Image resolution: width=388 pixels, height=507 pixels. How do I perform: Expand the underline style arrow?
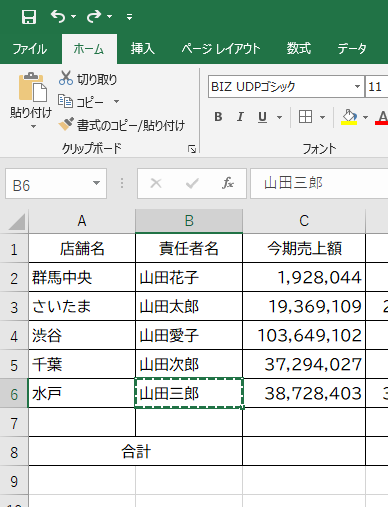279,117
